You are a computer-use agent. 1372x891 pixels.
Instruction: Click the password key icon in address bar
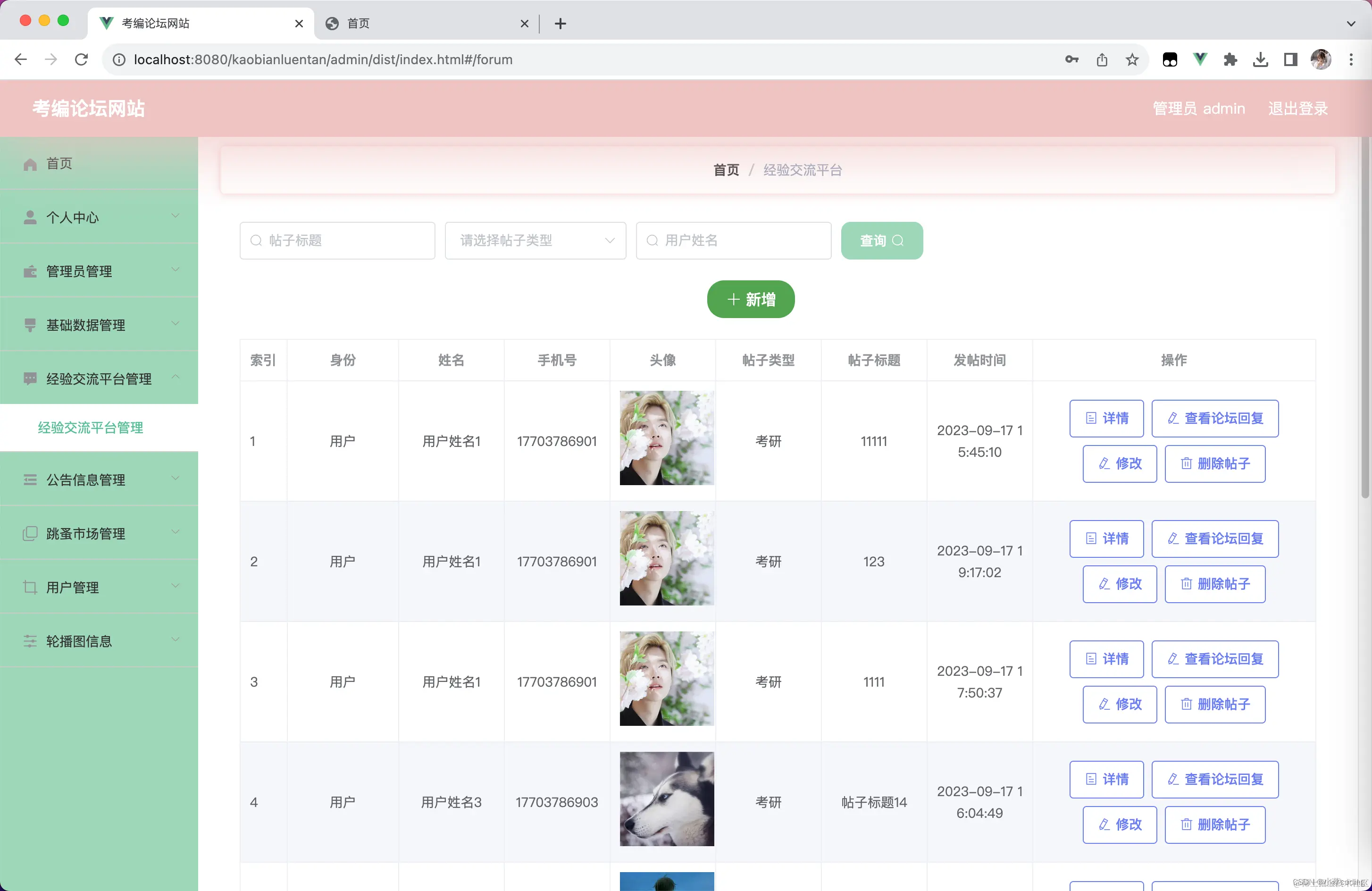pyautogui.click(x=1071, y=59)
